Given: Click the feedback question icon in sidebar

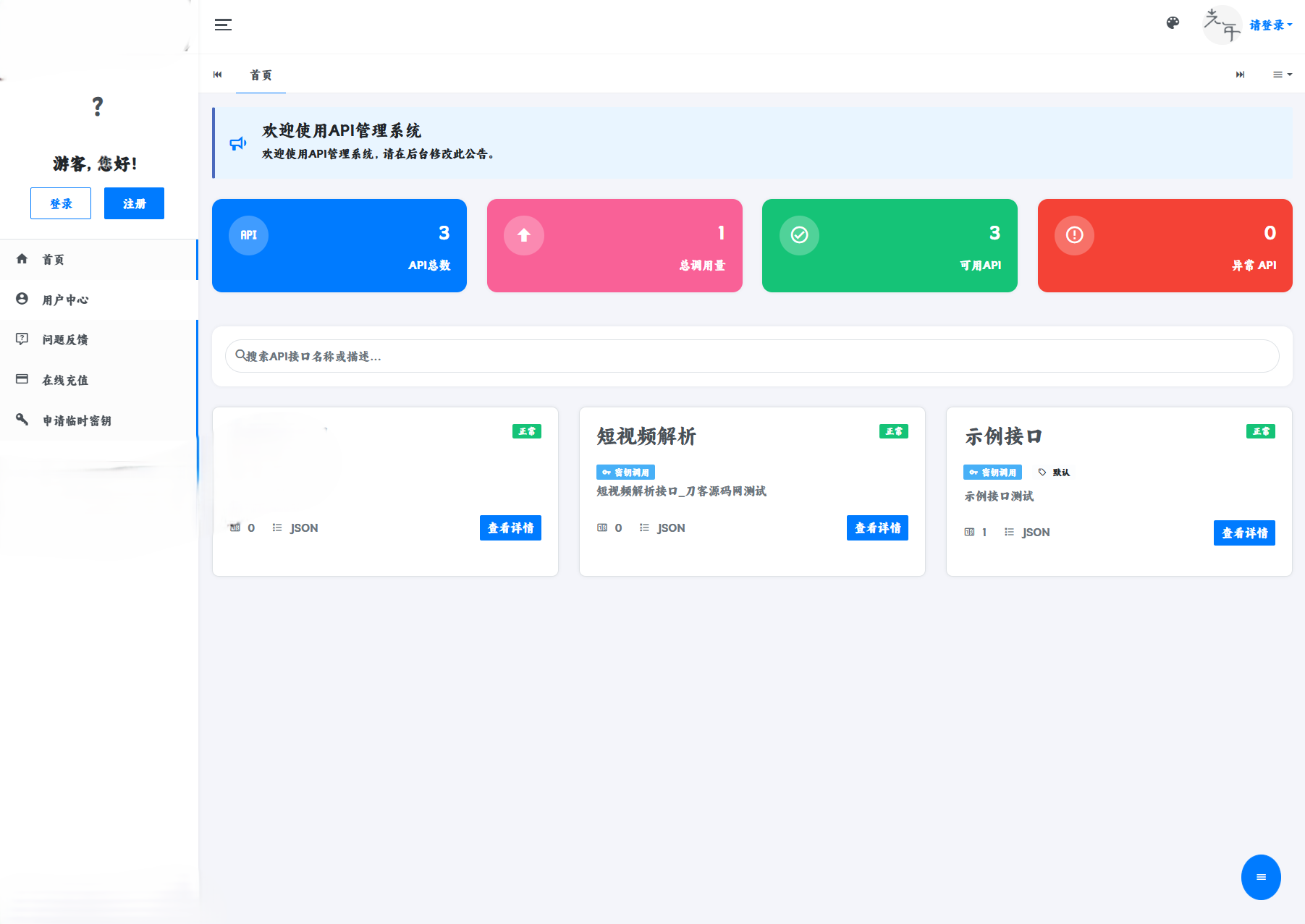Looking at the screenshot, I should point(22,339).
